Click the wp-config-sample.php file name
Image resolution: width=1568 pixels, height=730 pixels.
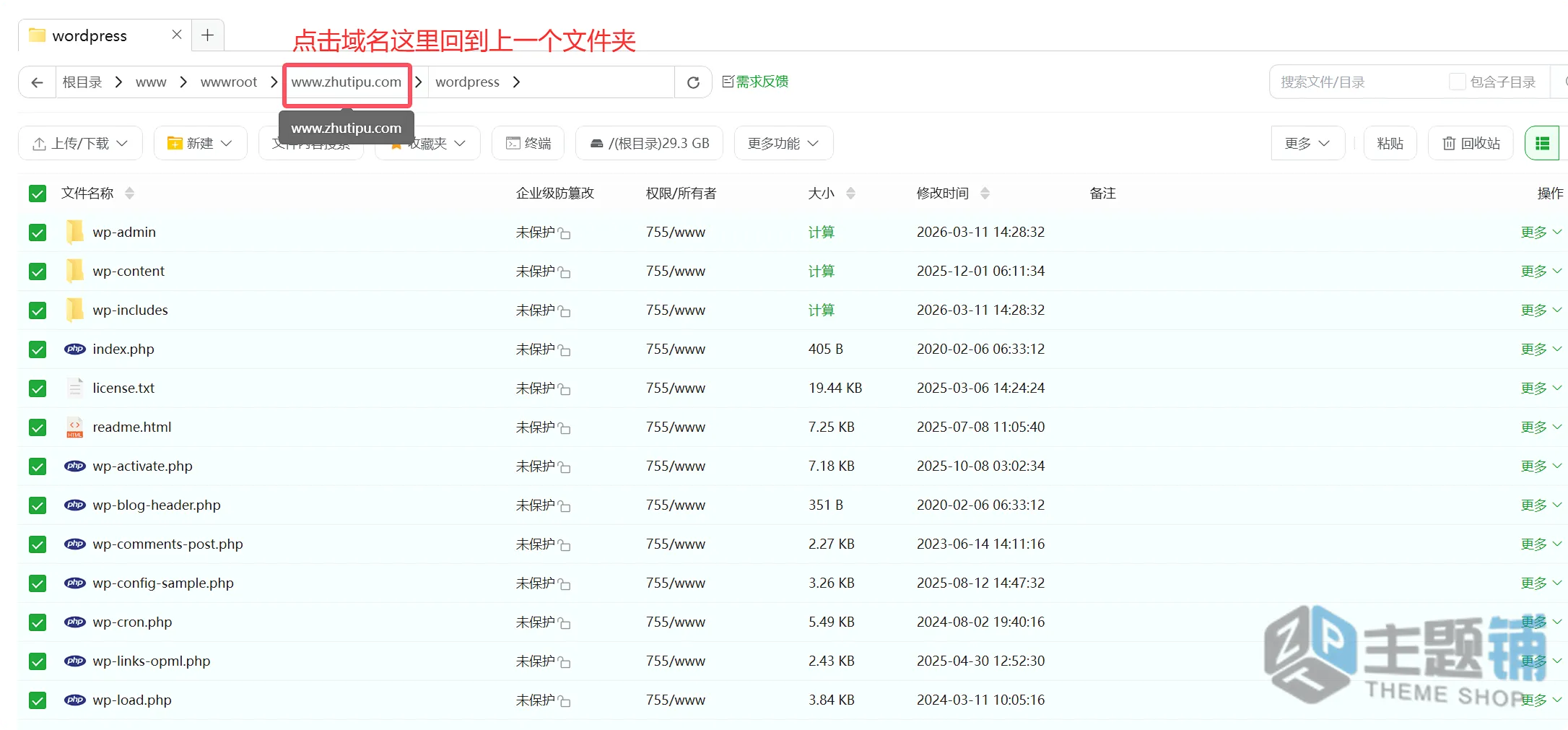[163, 583]
